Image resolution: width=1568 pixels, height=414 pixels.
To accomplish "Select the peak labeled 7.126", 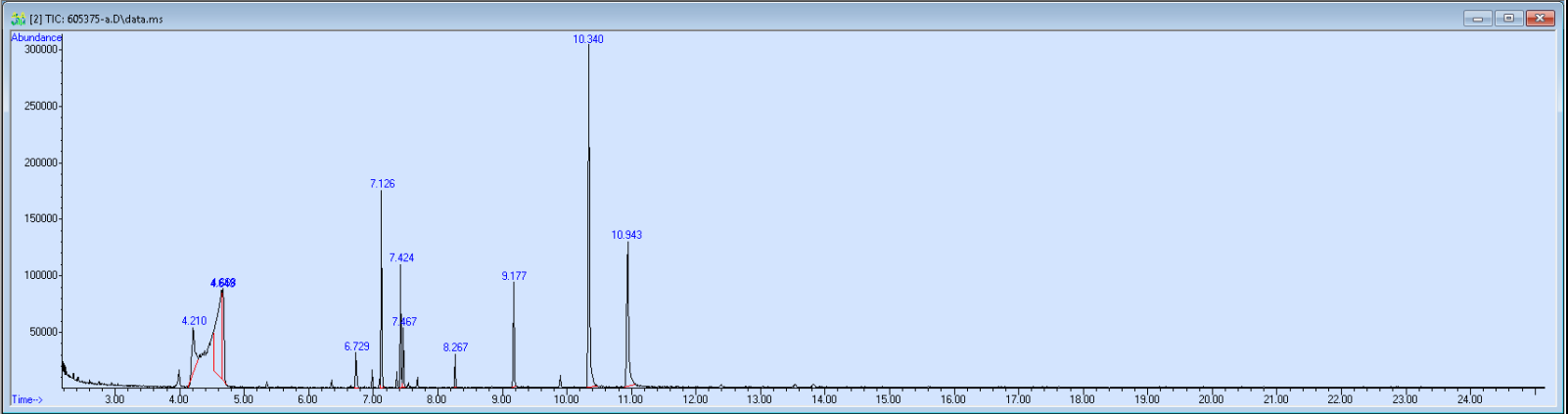I will coord(383,184).
